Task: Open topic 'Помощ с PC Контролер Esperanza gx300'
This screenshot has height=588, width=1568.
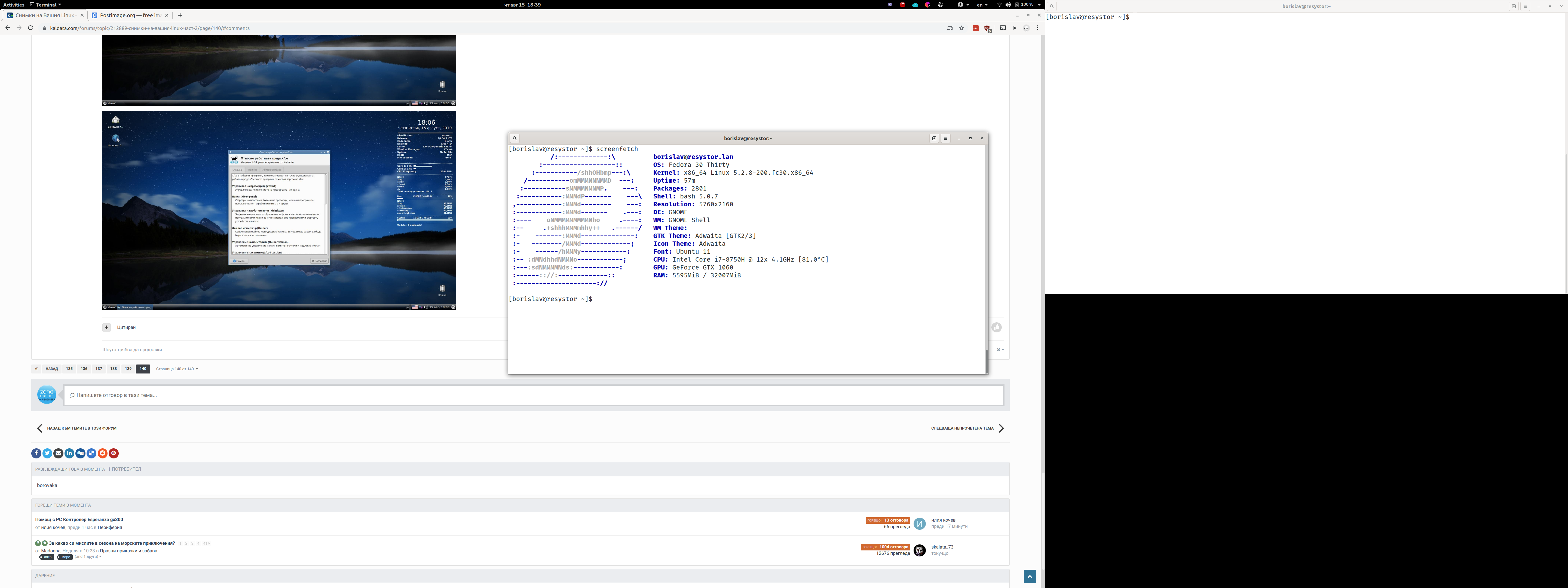Action: (79, 520)
